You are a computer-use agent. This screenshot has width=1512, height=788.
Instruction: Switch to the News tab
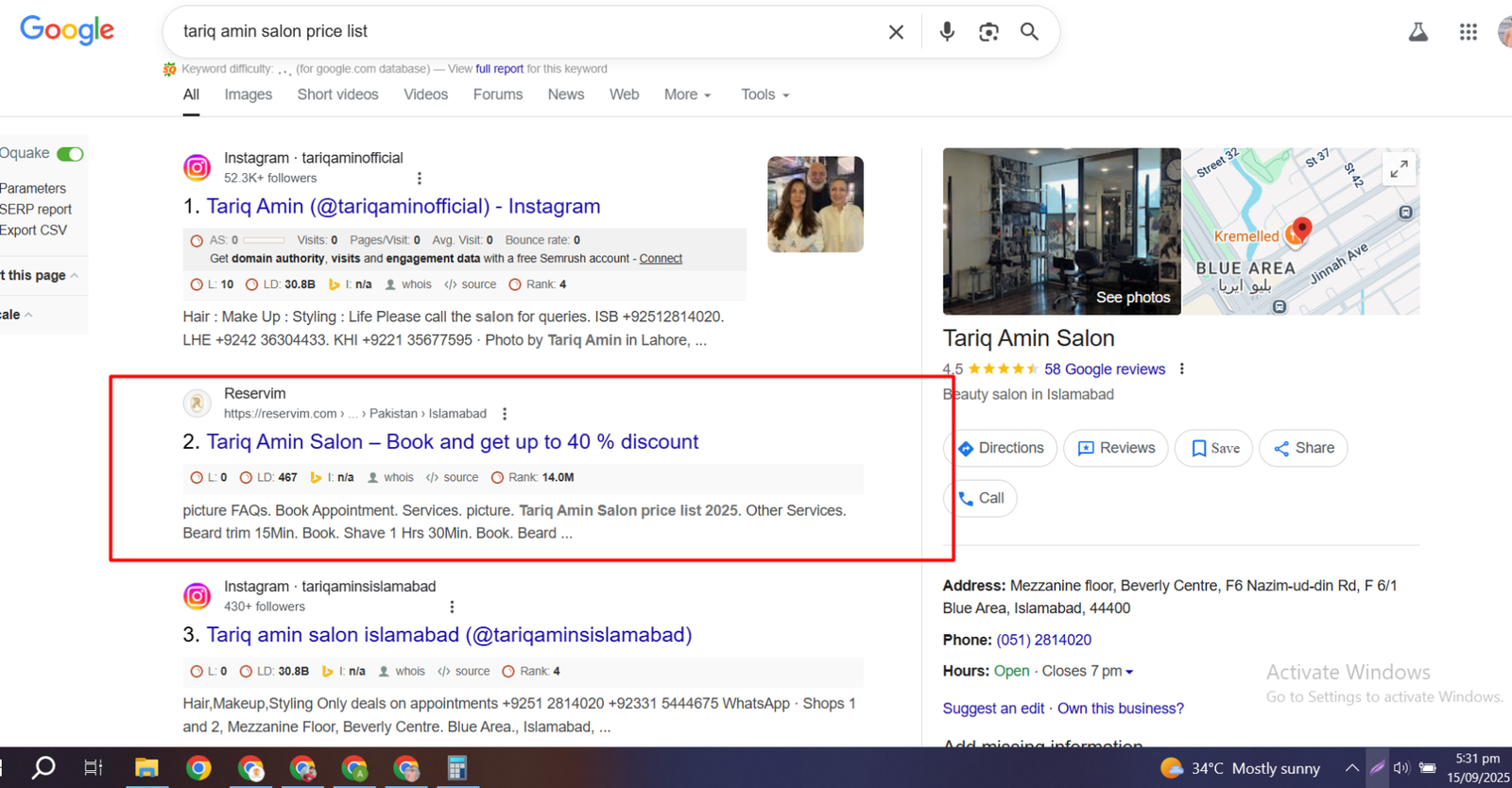coord(565,94)
